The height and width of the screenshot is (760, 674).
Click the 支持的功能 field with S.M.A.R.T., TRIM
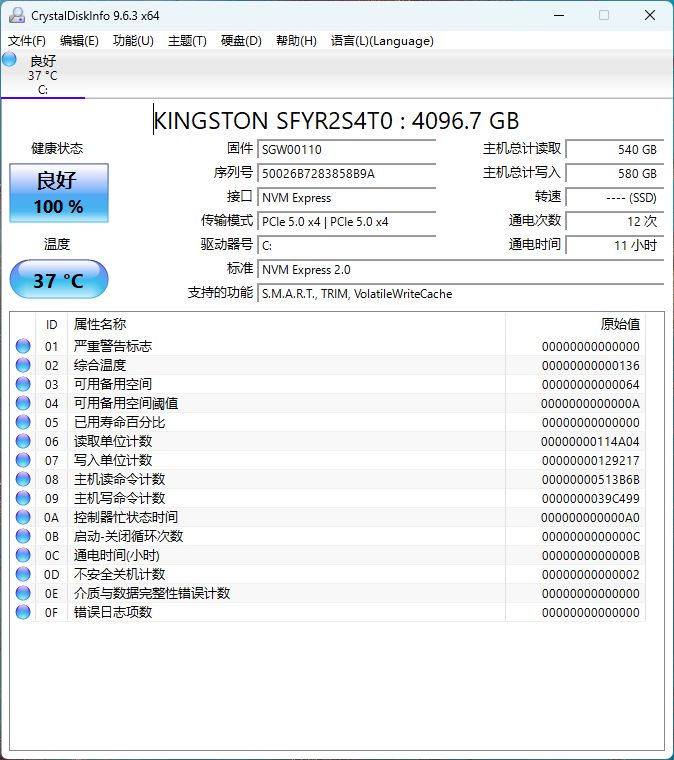(x=460, y=293)
